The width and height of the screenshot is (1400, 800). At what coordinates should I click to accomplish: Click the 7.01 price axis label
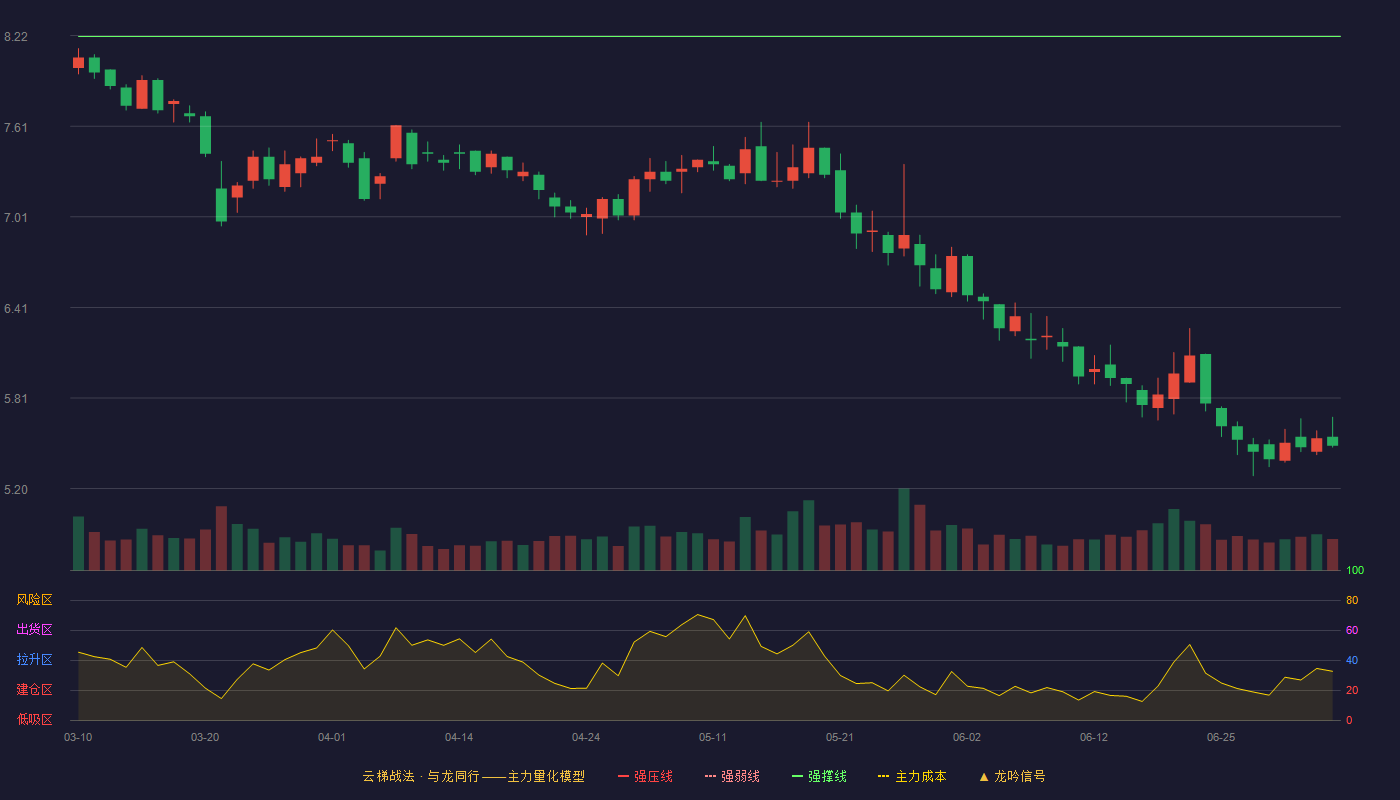[x=16, y=218]
